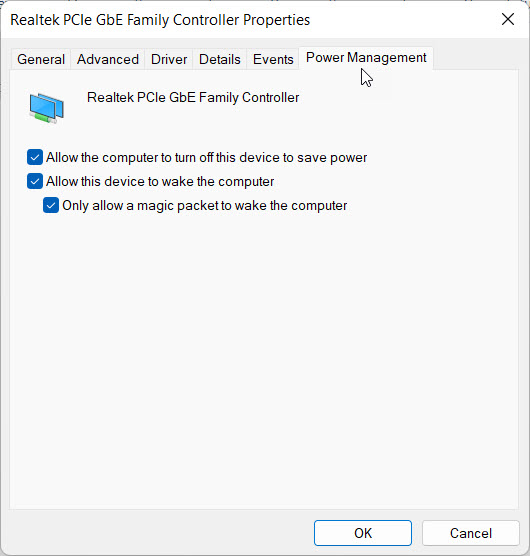
Task: Untick the wake the computer checkbox
Action: tap(35, 181)
